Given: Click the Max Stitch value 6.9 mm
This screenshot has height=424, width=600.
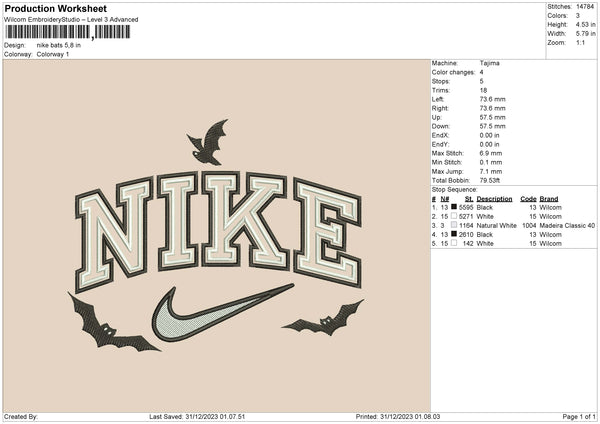Looking at the screenshot, I should (x=491, y=153).
